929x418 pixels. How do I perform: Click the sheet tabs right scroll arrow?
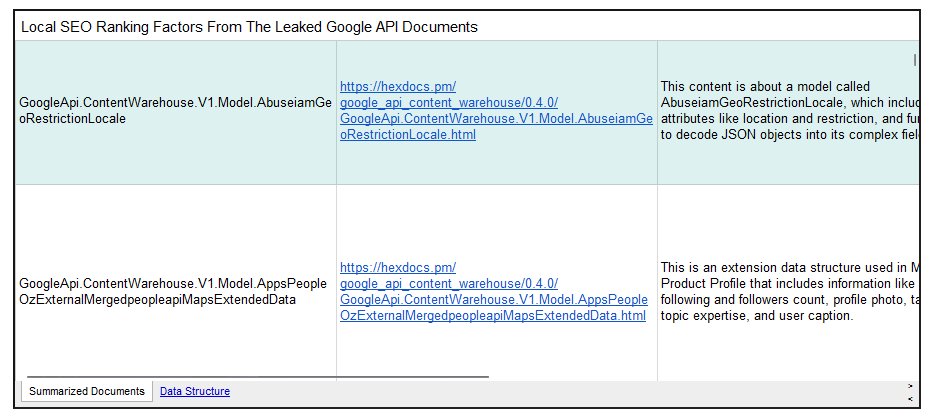click(x=910, y=385)
